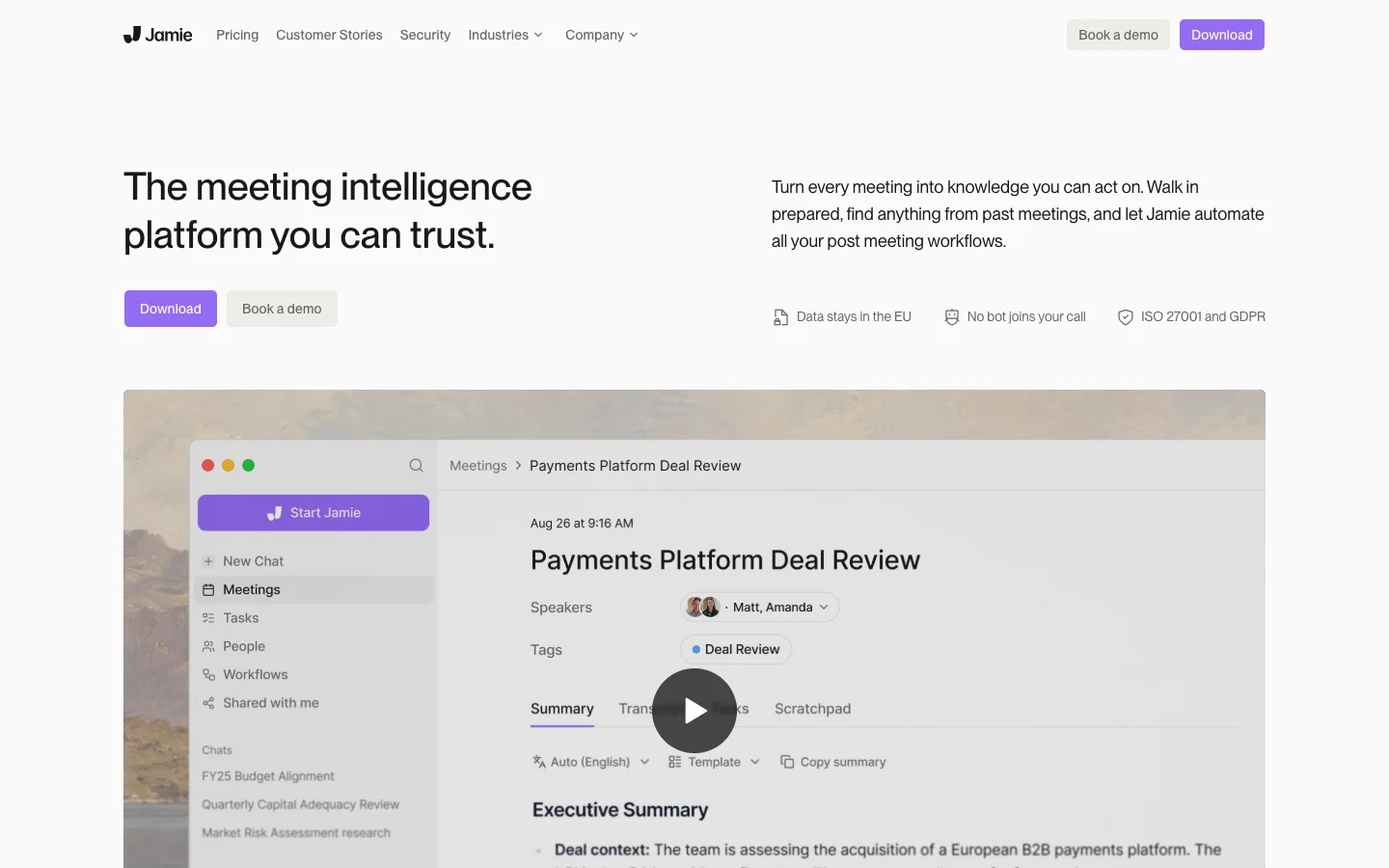Play the product demo video
Image resolution: width=1389 pixels, height=868 pixels.
click(694, 711)
